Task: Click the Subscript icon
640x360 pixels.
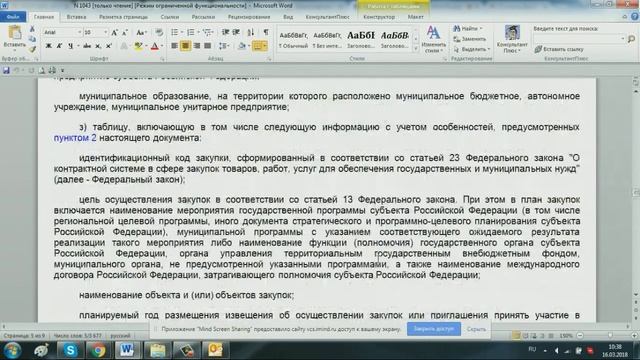Action: [98, 46]
